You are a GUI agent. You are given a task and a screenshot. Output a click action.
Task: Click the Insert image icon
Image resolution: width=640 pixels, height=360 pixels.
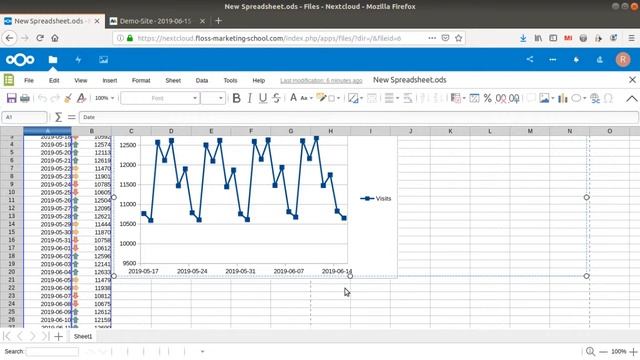544,98
